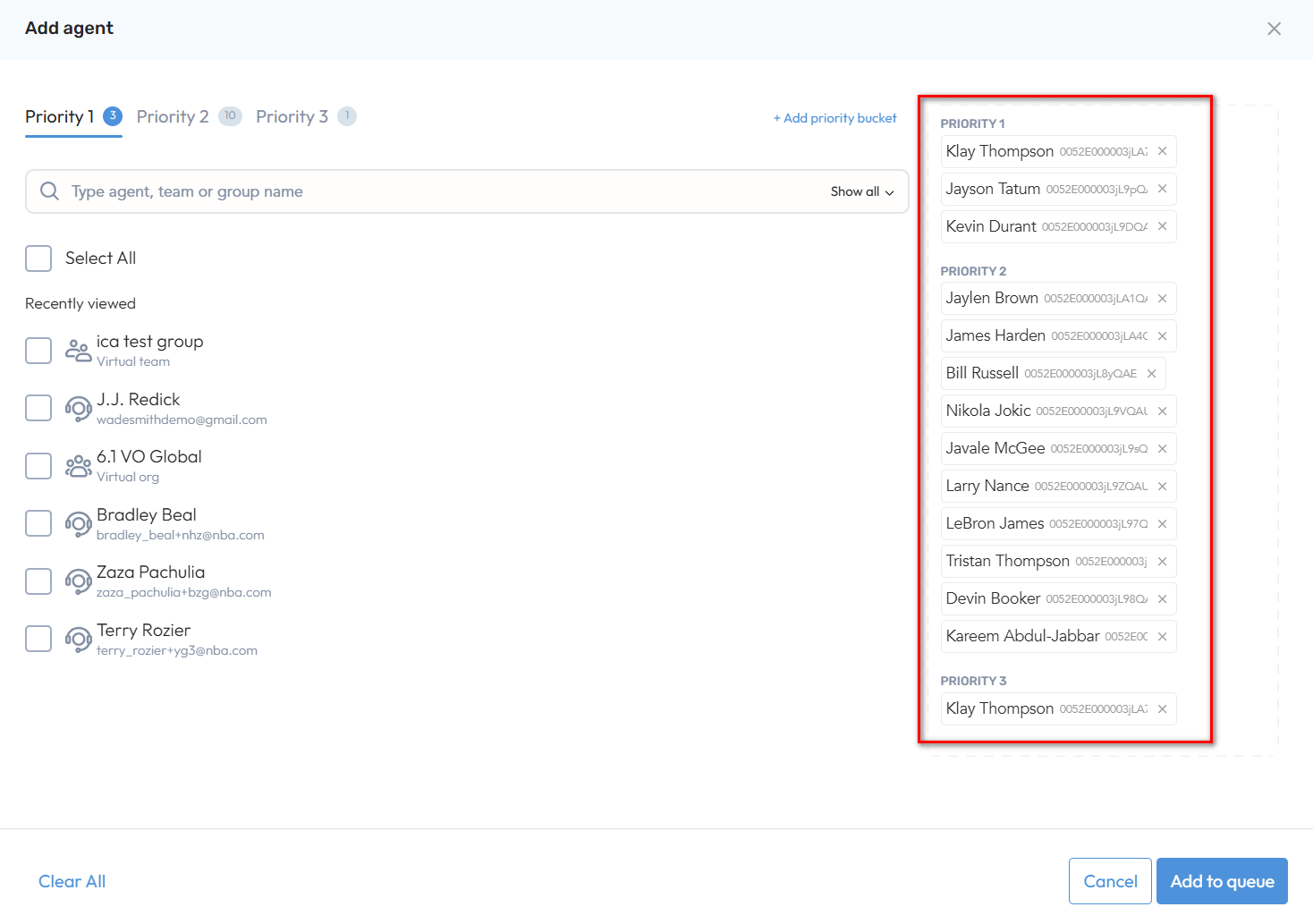The height and width of the screenshot is (924, 1313).
Task: Click the Zaza Pachulia name
Action: 151,572
